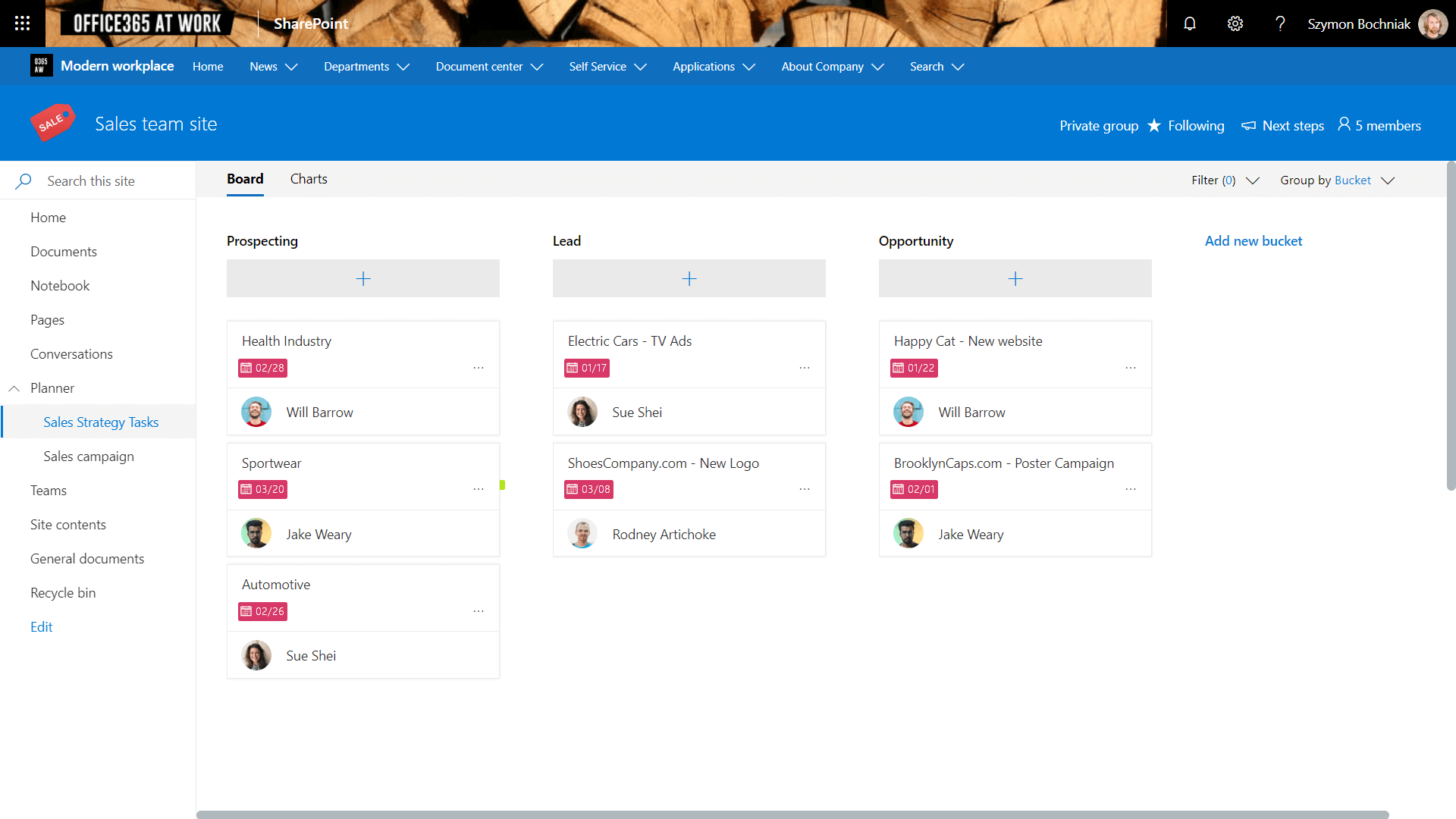Click the Following star icon
1456x819 pixels.
click(x=1156, y=125)
